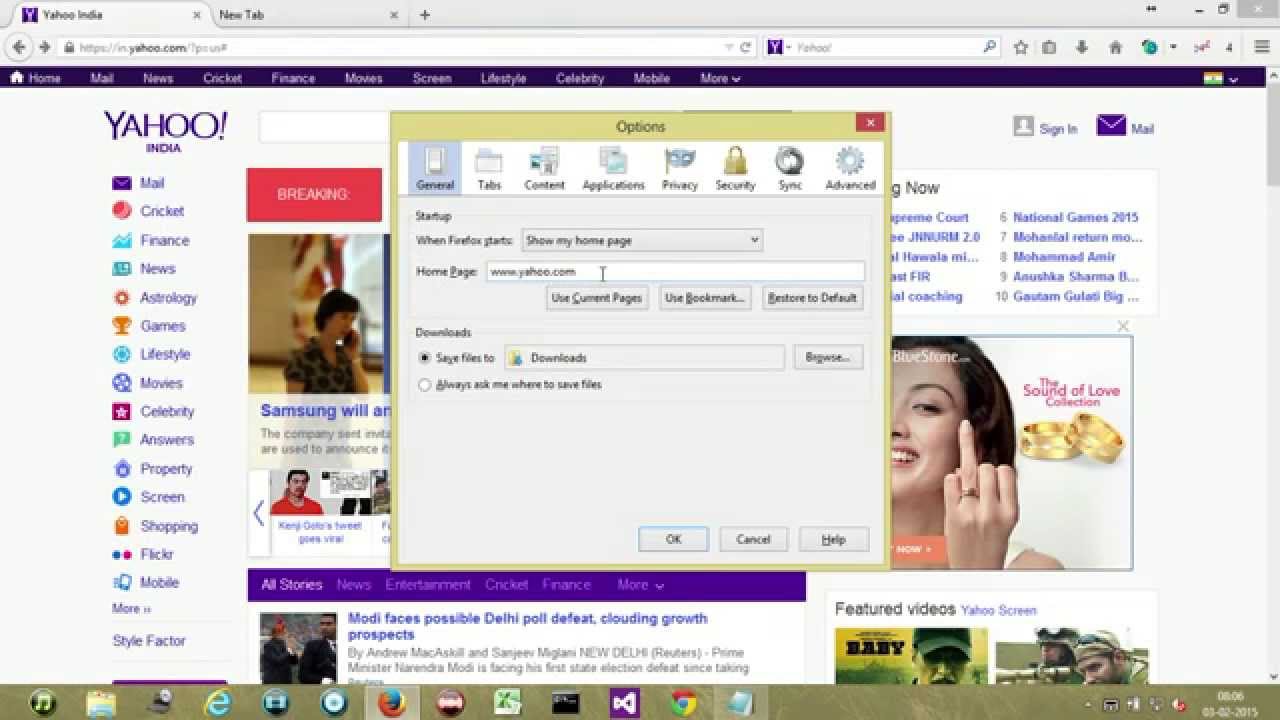Open the Sync pane in Options
This screenshot has width=1280, height=720.
790,168
